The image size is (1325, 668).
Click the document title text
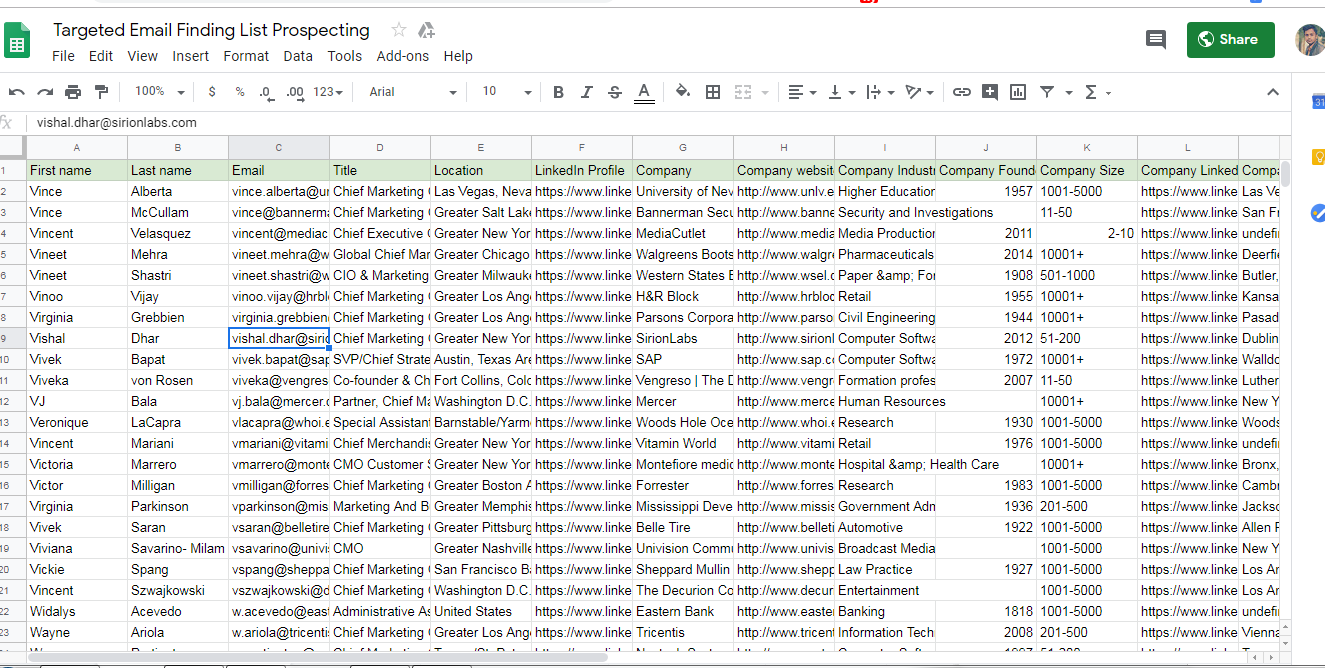pos(211,30)
